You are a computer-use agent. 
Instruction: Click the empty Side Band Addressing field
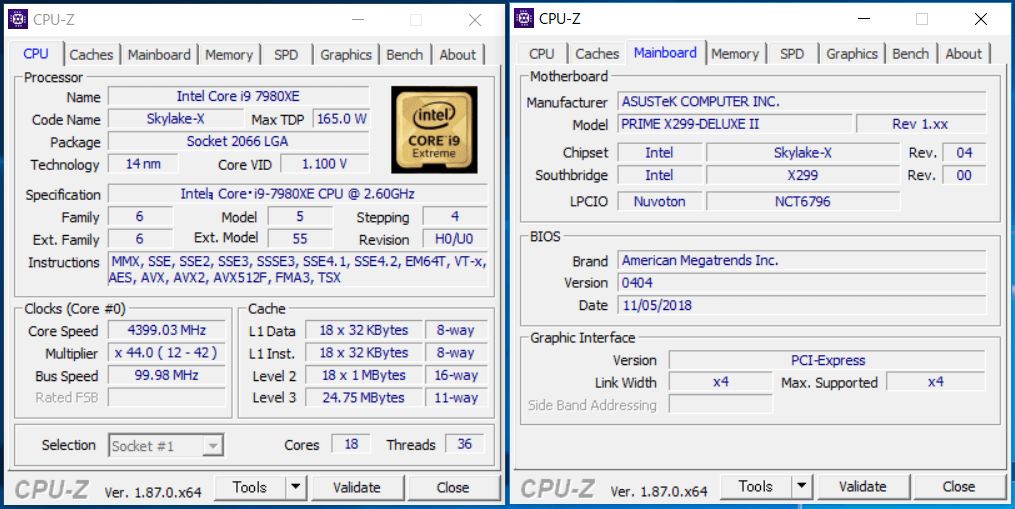point(720,405)
